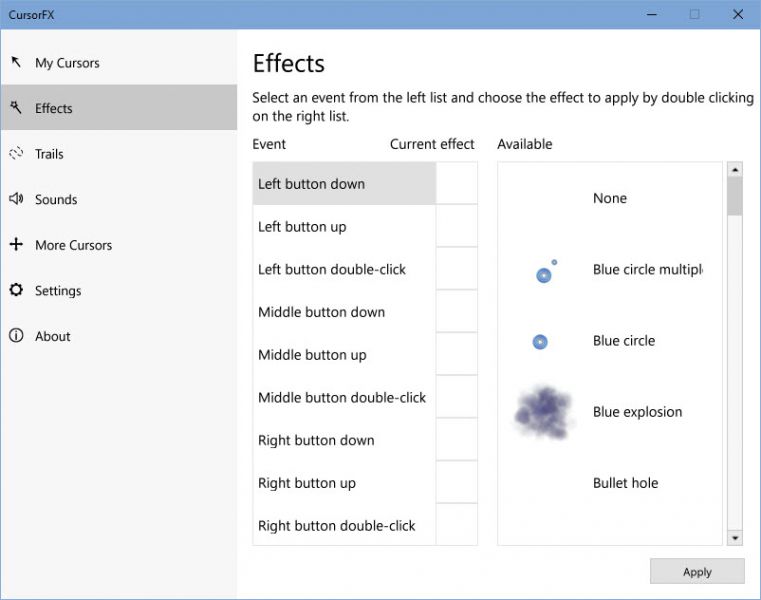
Task: Choose the Blue explosion label
Action: click(637, 412)
